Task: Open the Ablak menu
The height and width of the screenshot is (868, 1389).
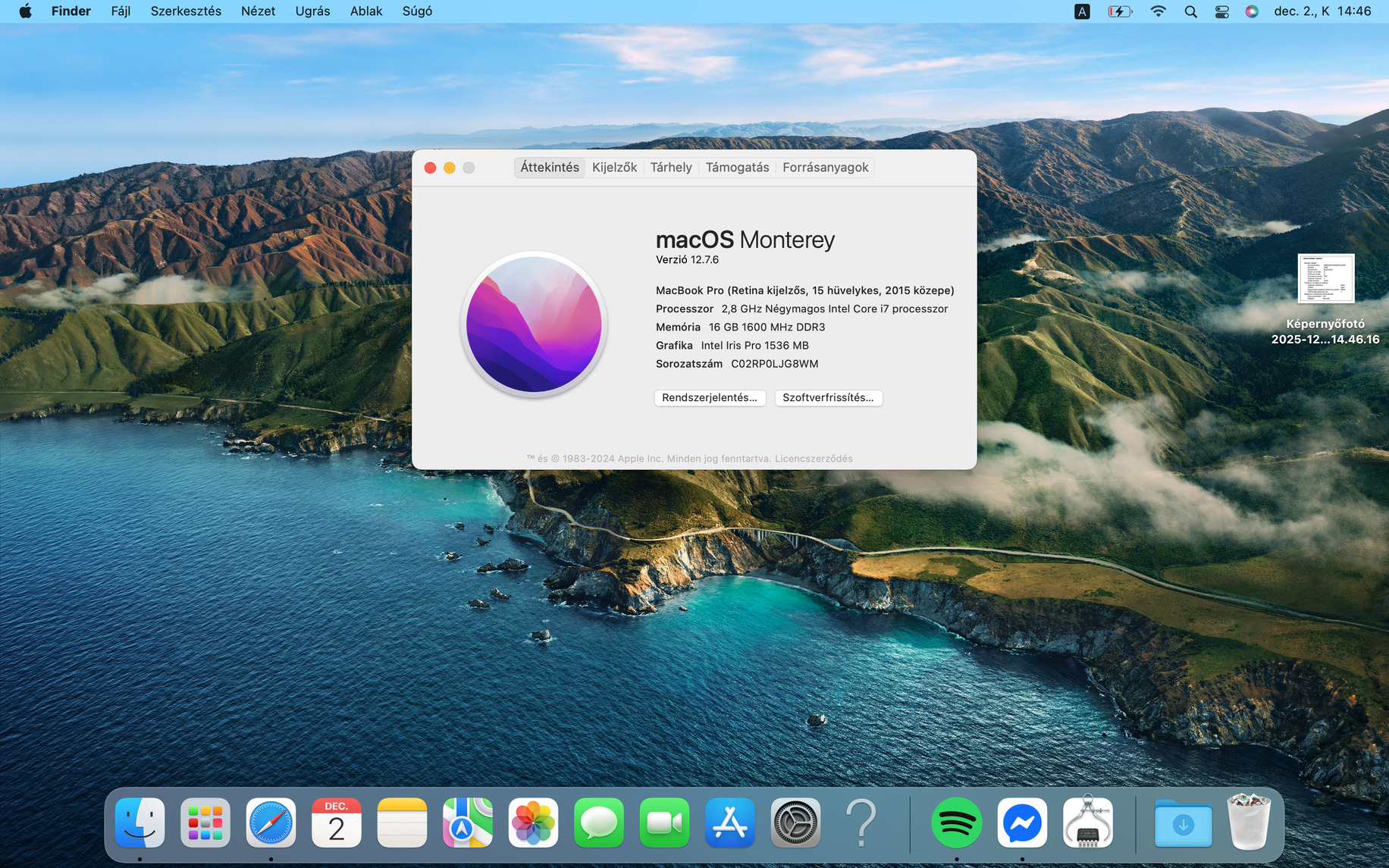Action: coord(366,11)
